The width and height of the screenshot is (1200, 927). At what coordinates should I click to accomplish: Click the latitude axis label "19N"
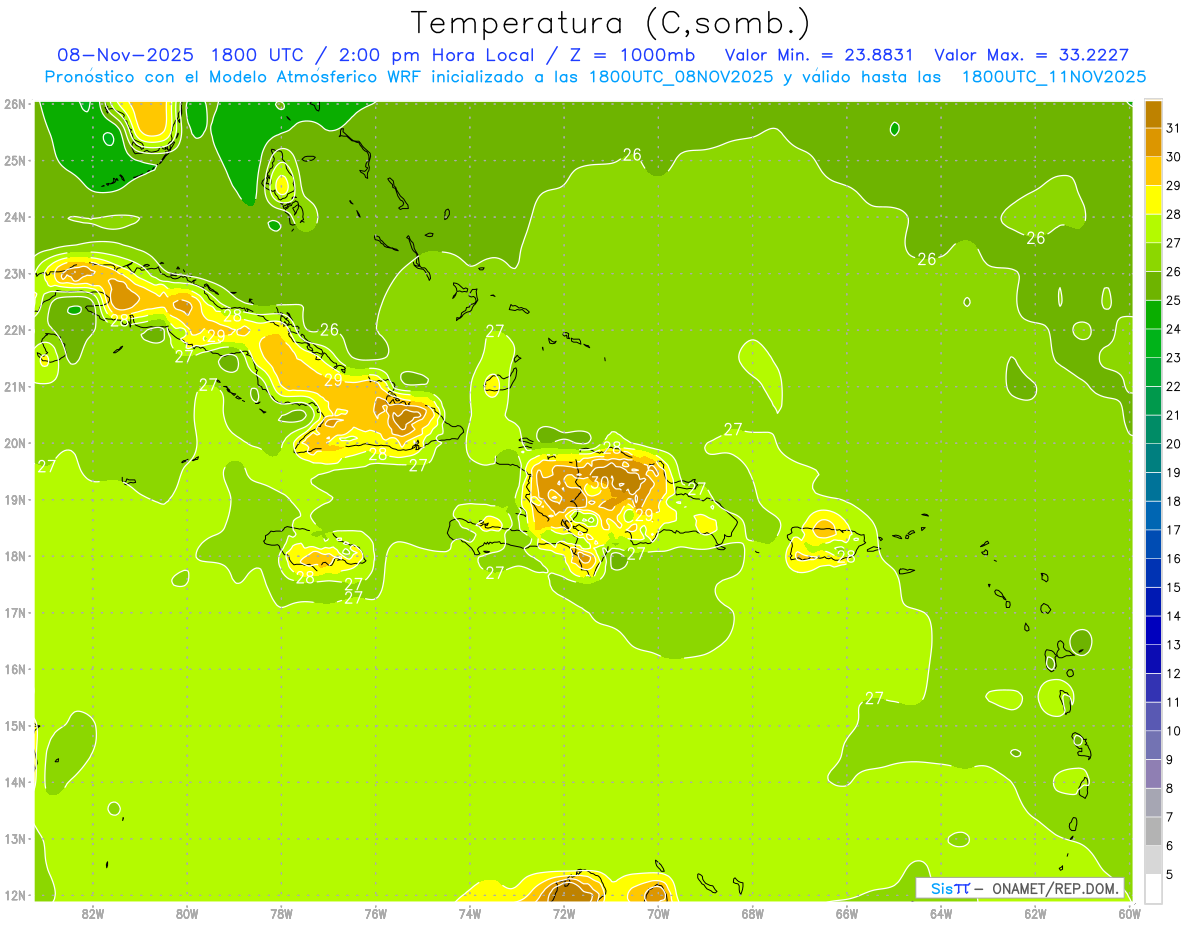pos(14,499)
